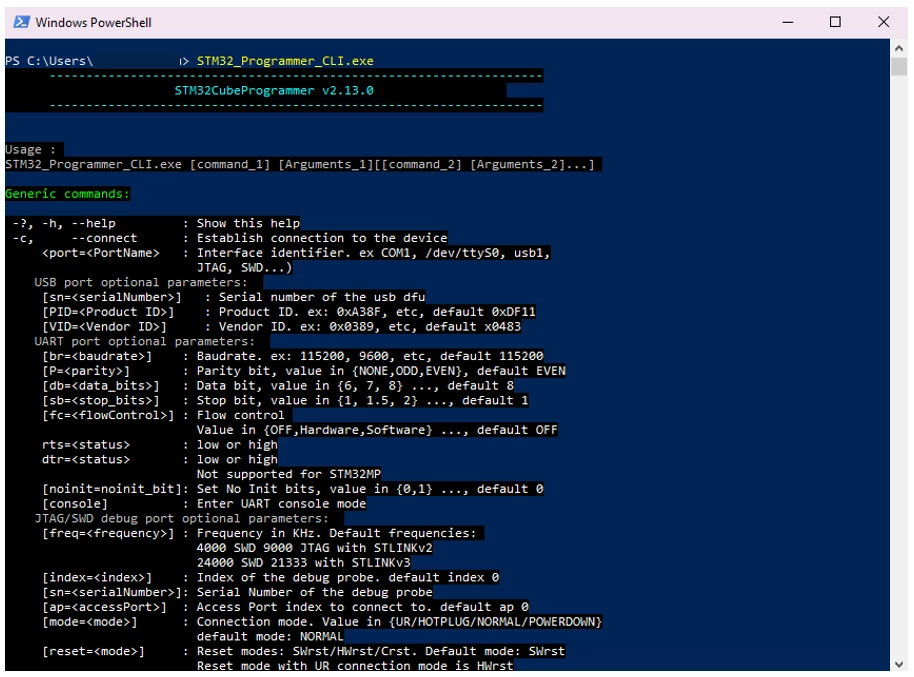Click the '[index=<index>]' parameter
The height and width of the screenshot is (677, 914).
tap(97, 577)
